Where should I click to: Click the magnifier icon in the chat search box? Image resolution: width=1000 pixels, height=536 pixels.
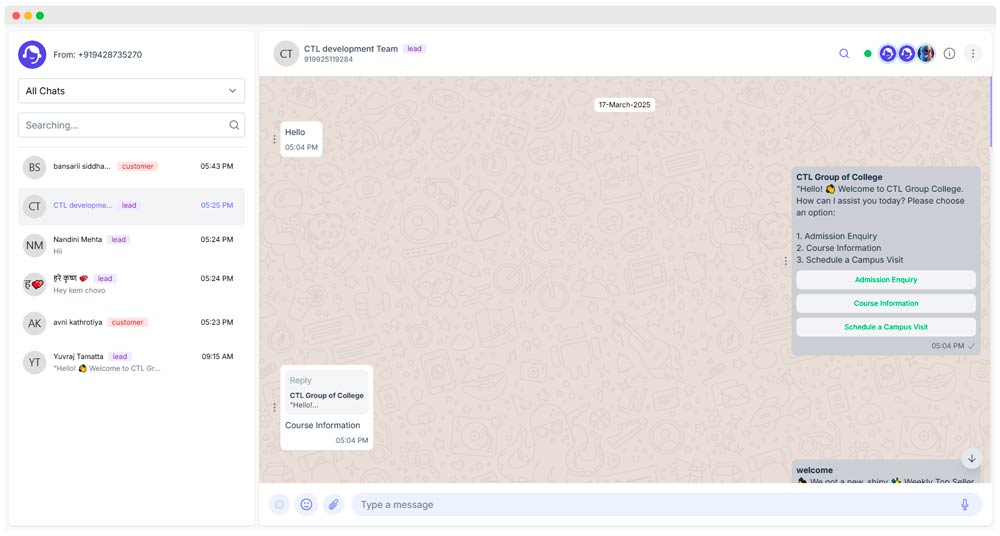pyautogui.click(x=234, y=125)
